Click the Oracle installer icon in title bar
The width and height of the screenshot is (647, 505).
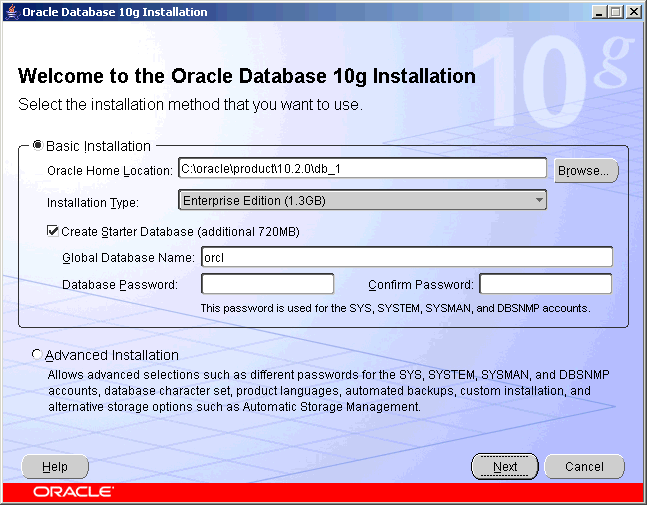11,12
